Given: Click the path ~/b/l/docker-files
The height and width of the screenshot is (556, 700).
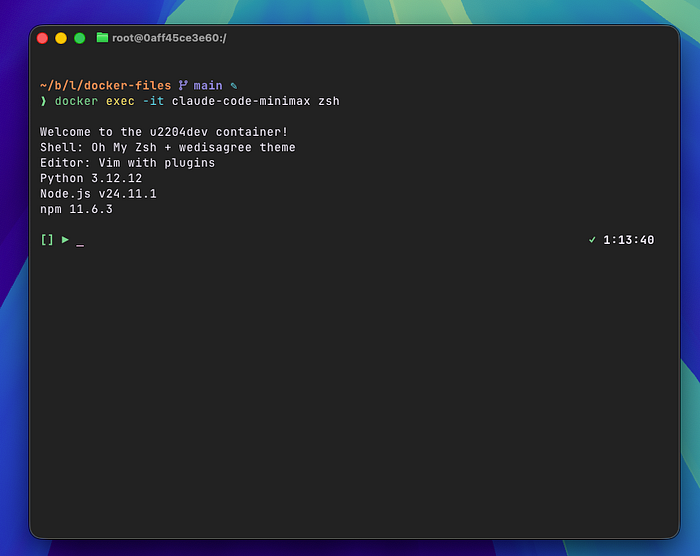Looking at the screenshot, I should click(x=106, y=85).
